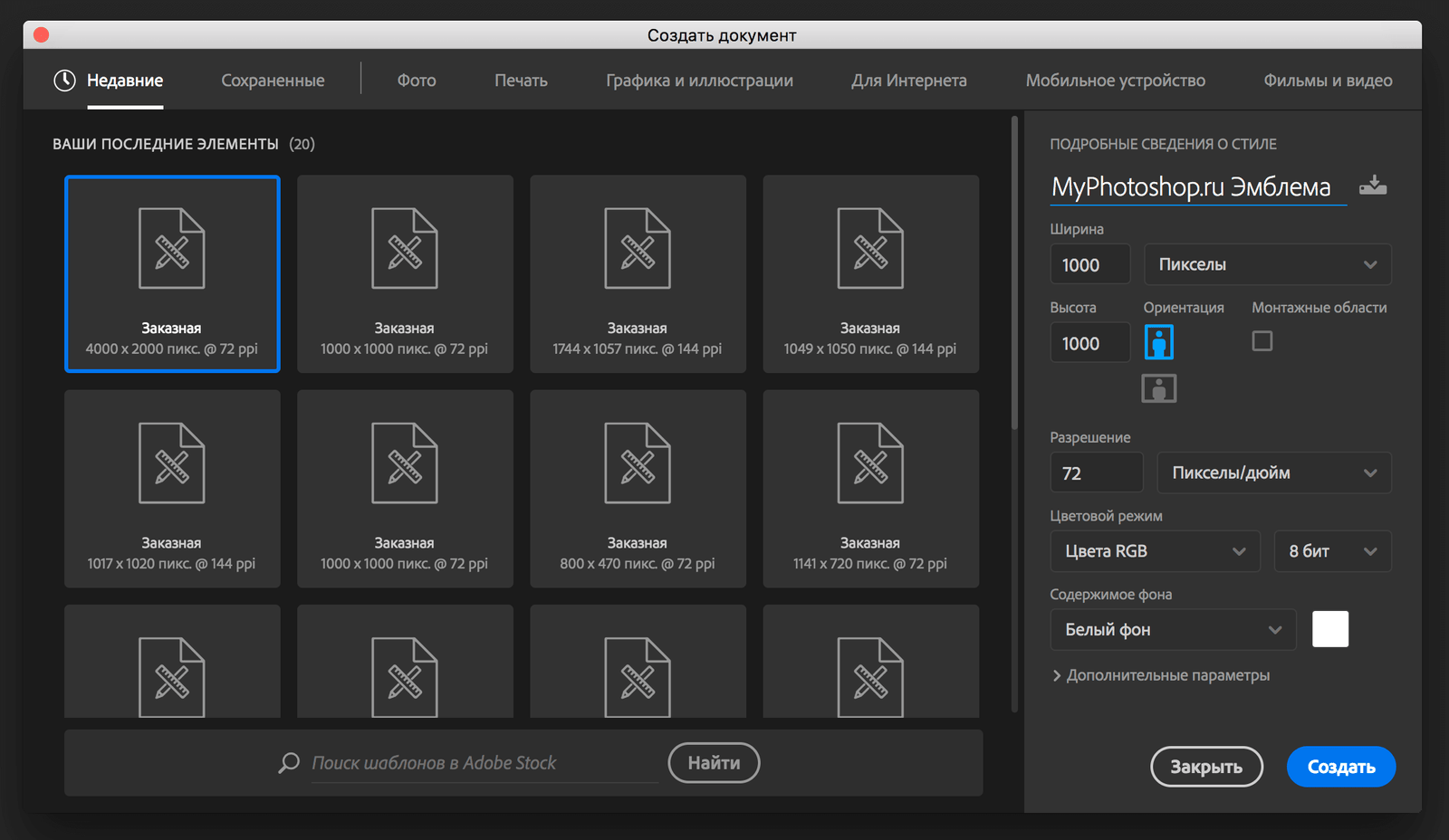The image size is (1449, 840).
Task: Click the white background color swatch
Action: [x=1329, y=629]
